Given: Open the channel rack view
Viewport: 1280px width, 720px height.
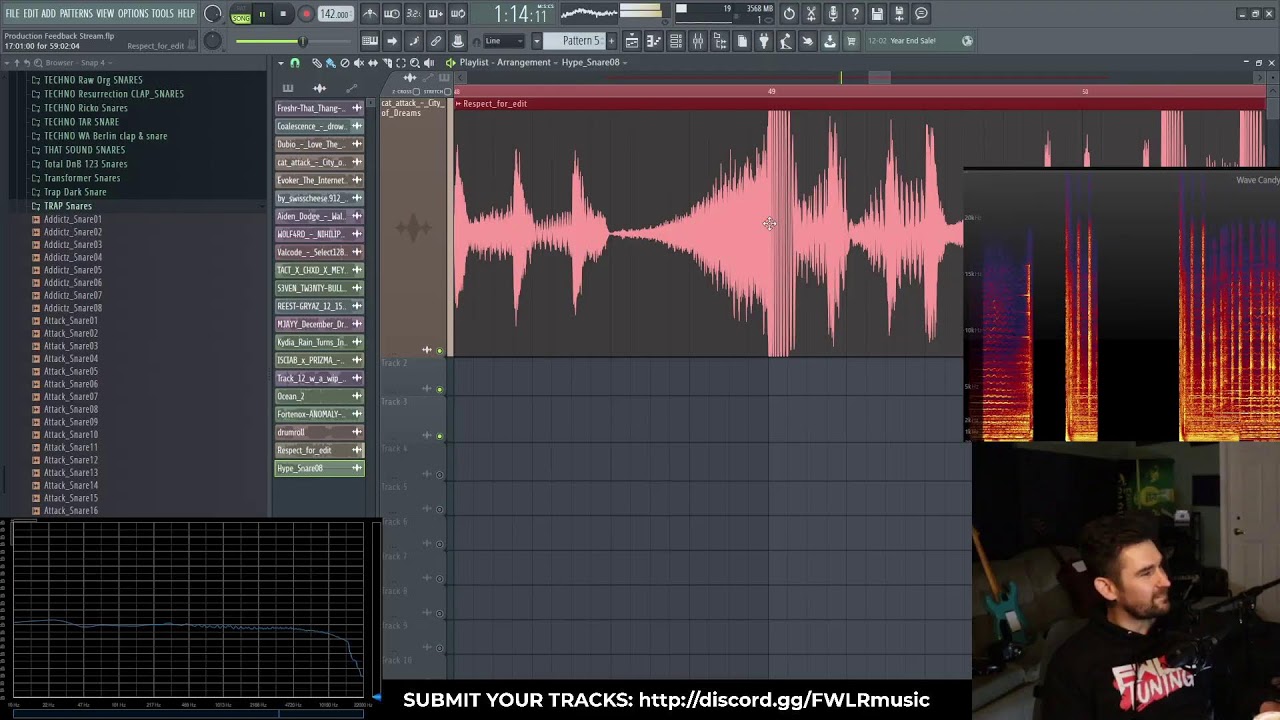Looking at the screenshot, I should coord(676,41).
